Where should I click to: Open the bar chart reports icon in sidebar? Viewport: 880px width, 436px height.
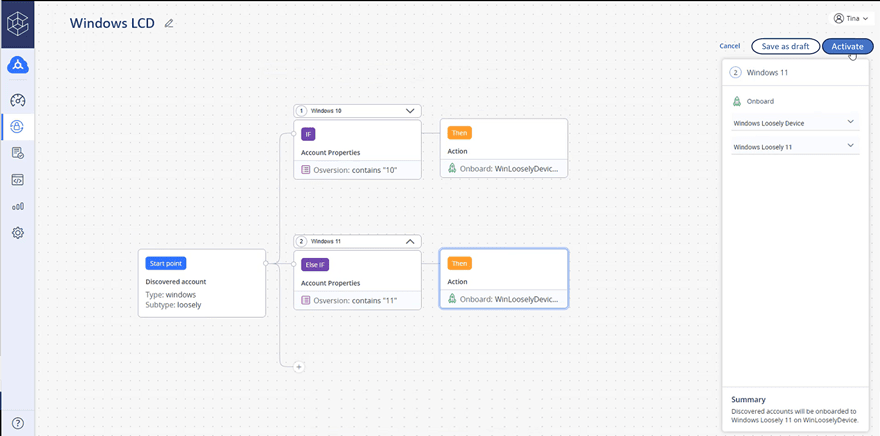click(17, 206)
